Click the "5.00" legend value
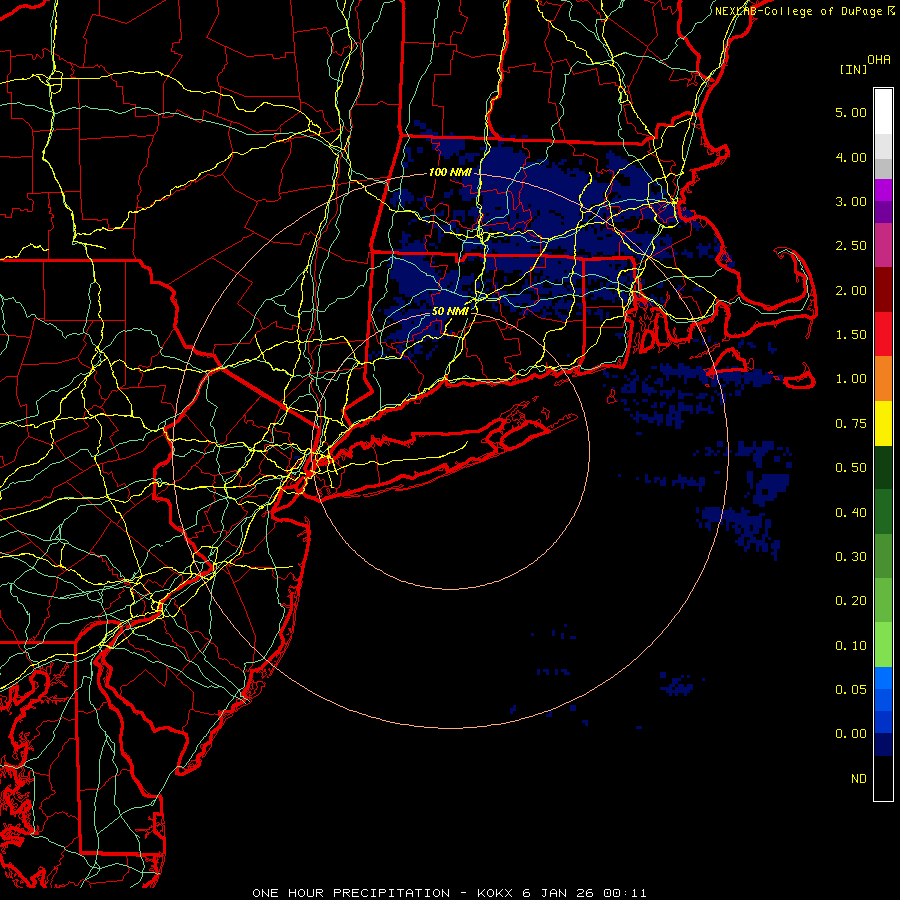The image size is (900, 900). tap(851, 112)
